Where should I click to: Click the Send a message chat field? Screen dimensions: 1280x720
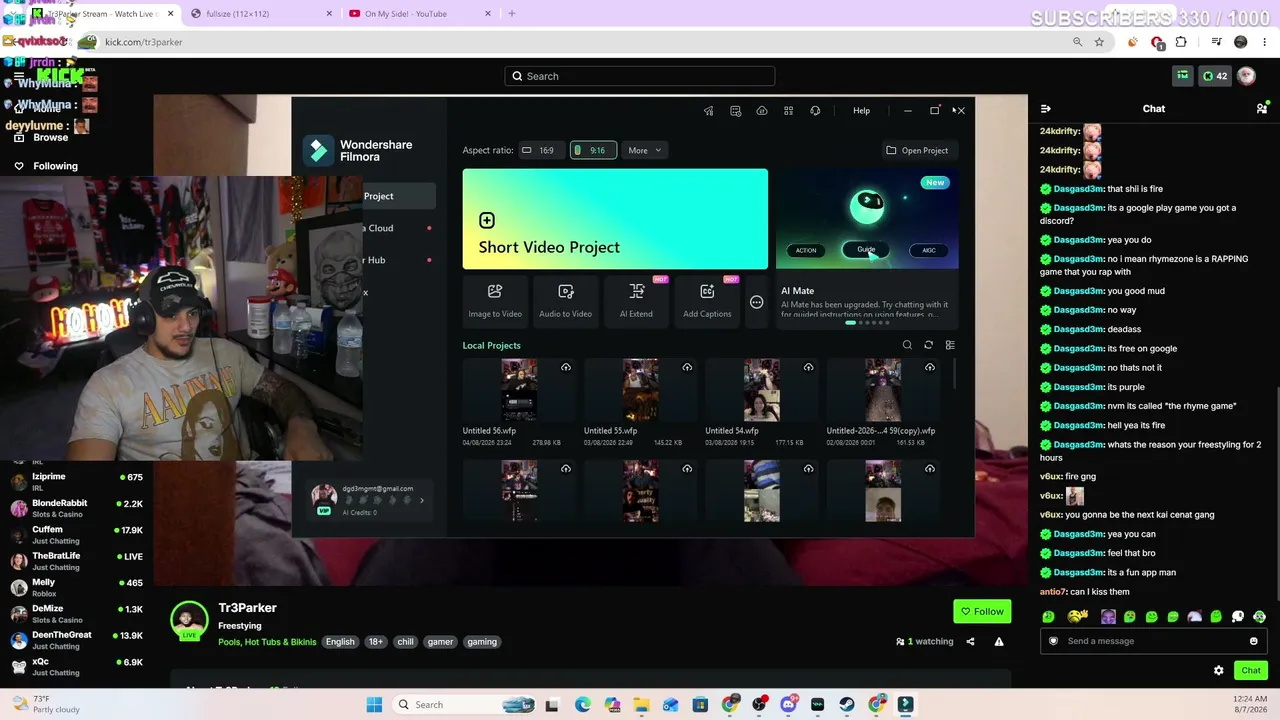[1154, 641]
